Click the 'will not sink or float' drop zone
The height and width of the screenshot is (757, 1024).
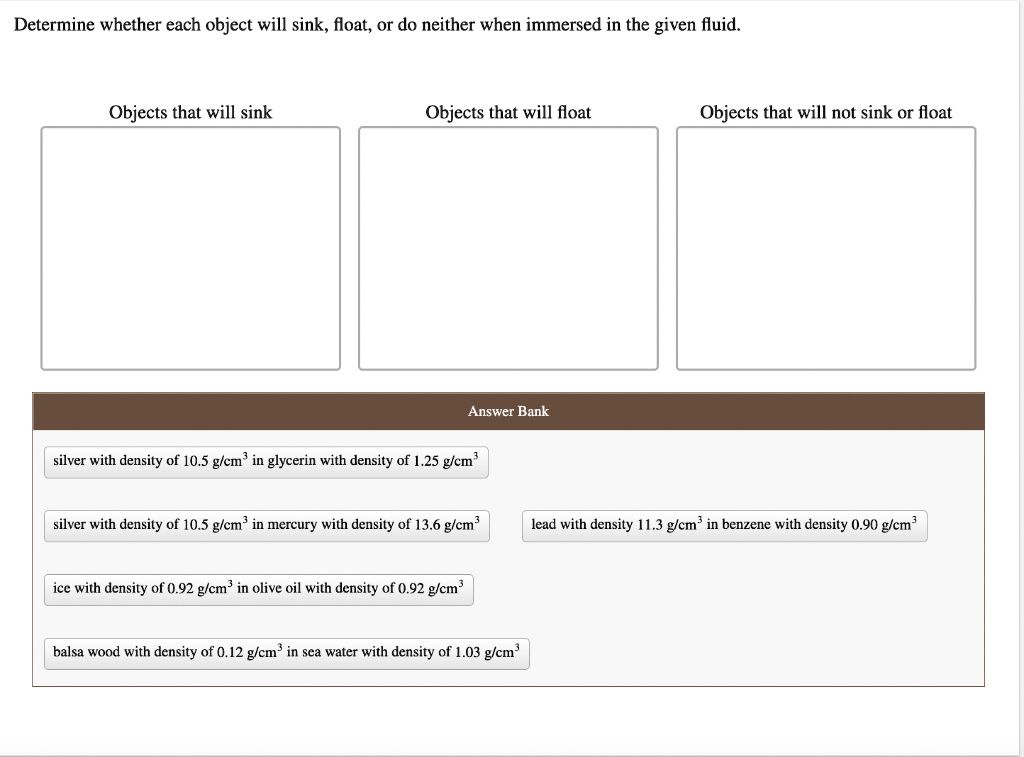825,247
